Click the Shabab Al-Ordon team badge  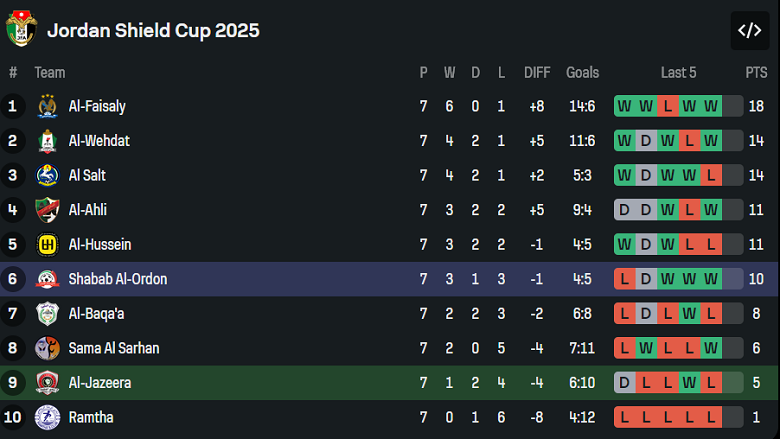47,279
